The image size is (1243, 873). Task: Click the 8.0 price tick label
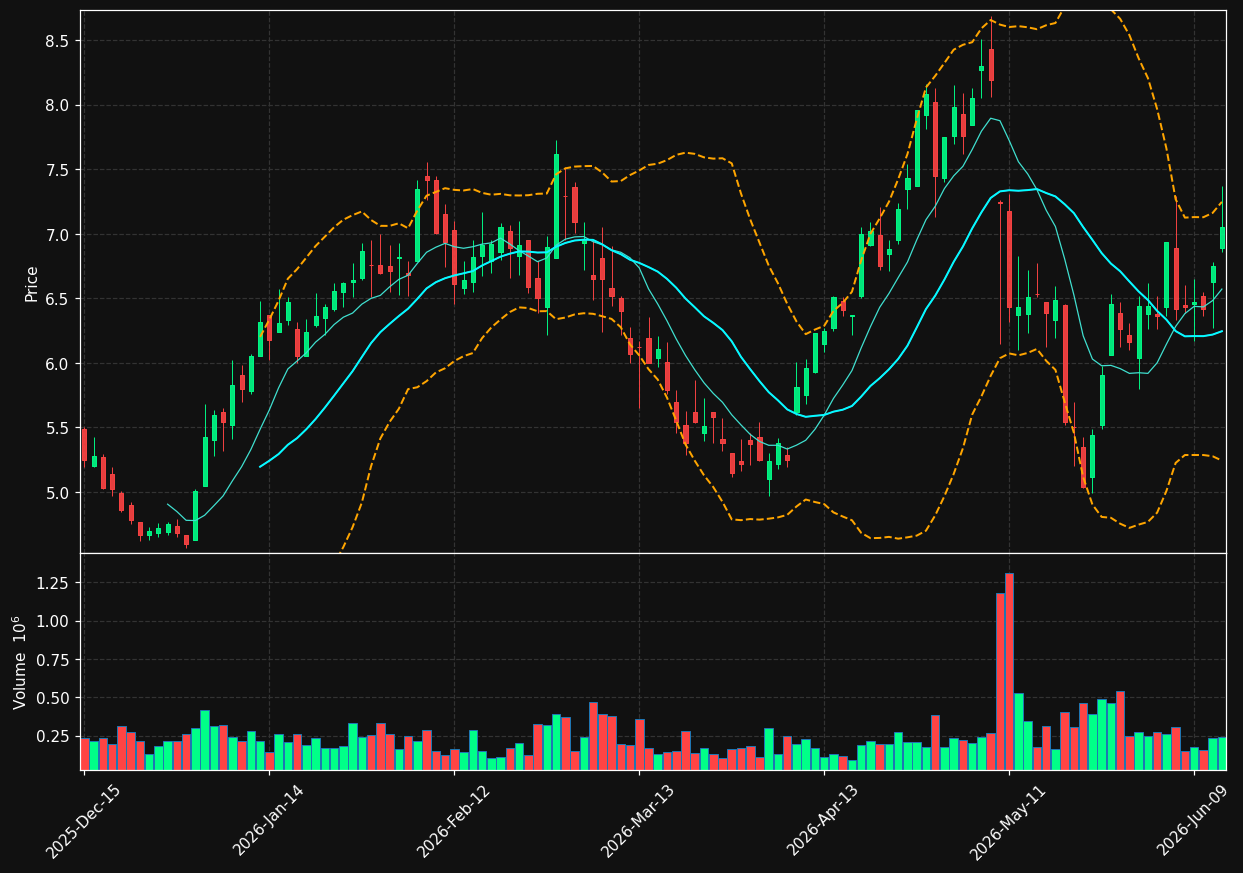coord(58,106)
